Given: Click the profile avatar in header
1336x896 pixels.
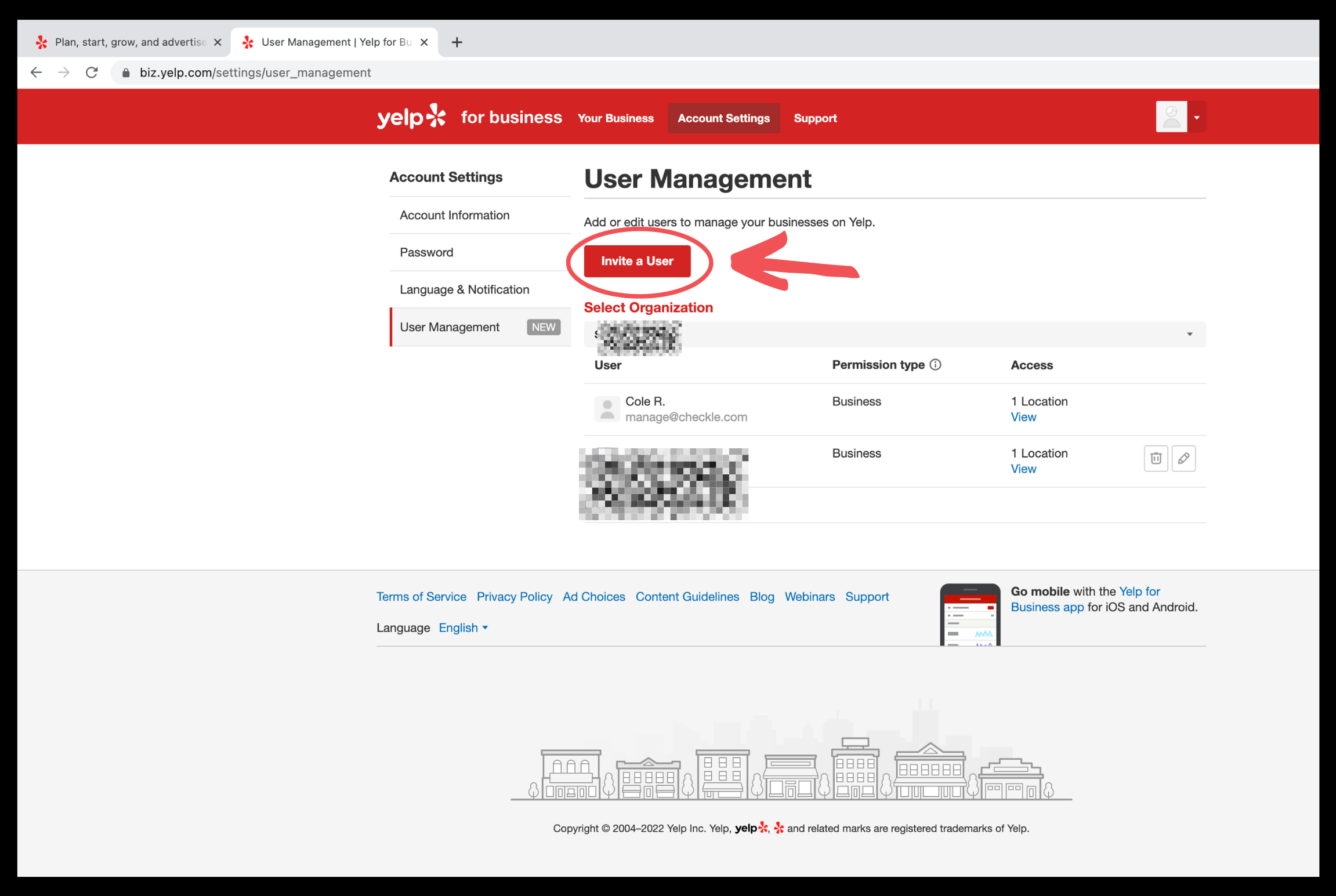Looking at the screenshot, I should coord(1171,117).
